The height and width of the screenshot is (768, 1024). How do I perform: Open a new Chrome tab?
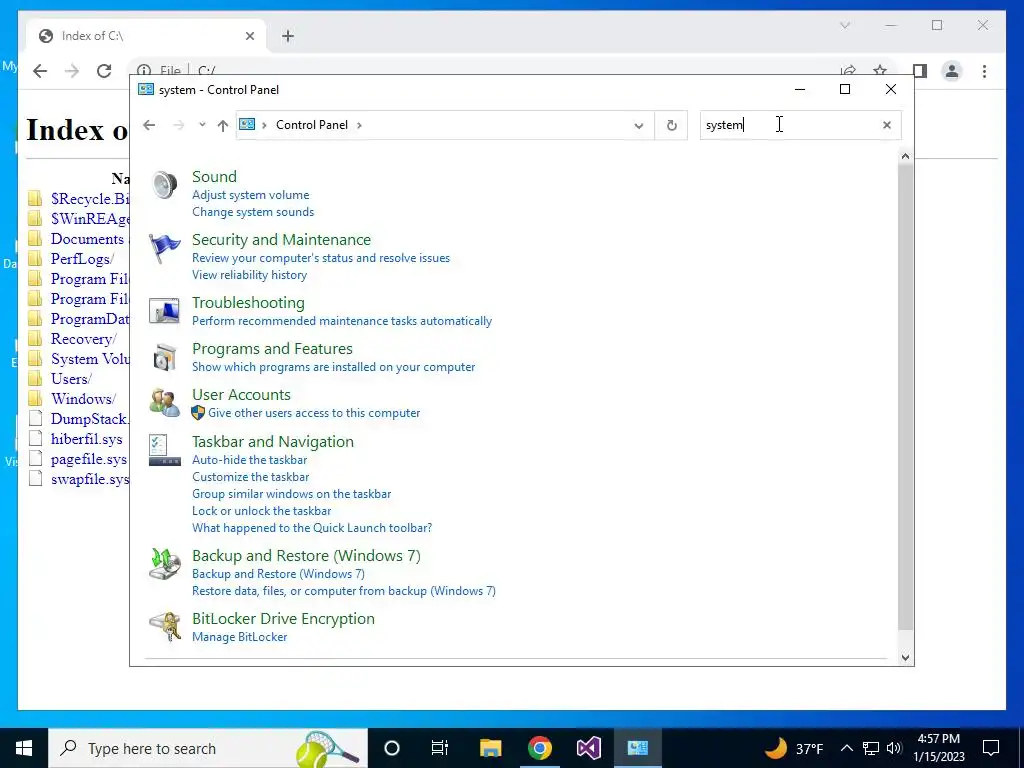tap(288, 36)
